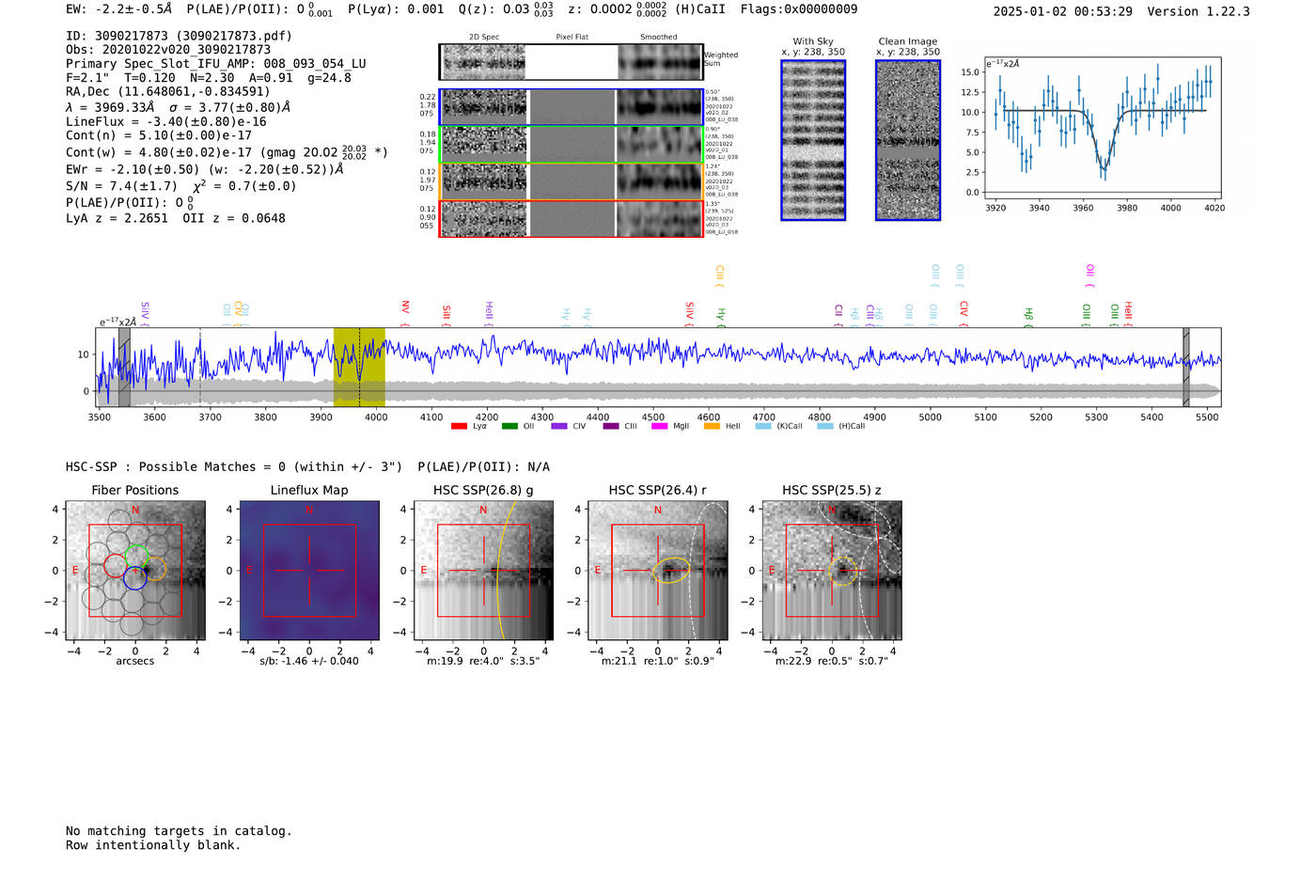Click the red Lyα legend swatch
Screen dimensions: 1316x896
[x=459, y=426]
